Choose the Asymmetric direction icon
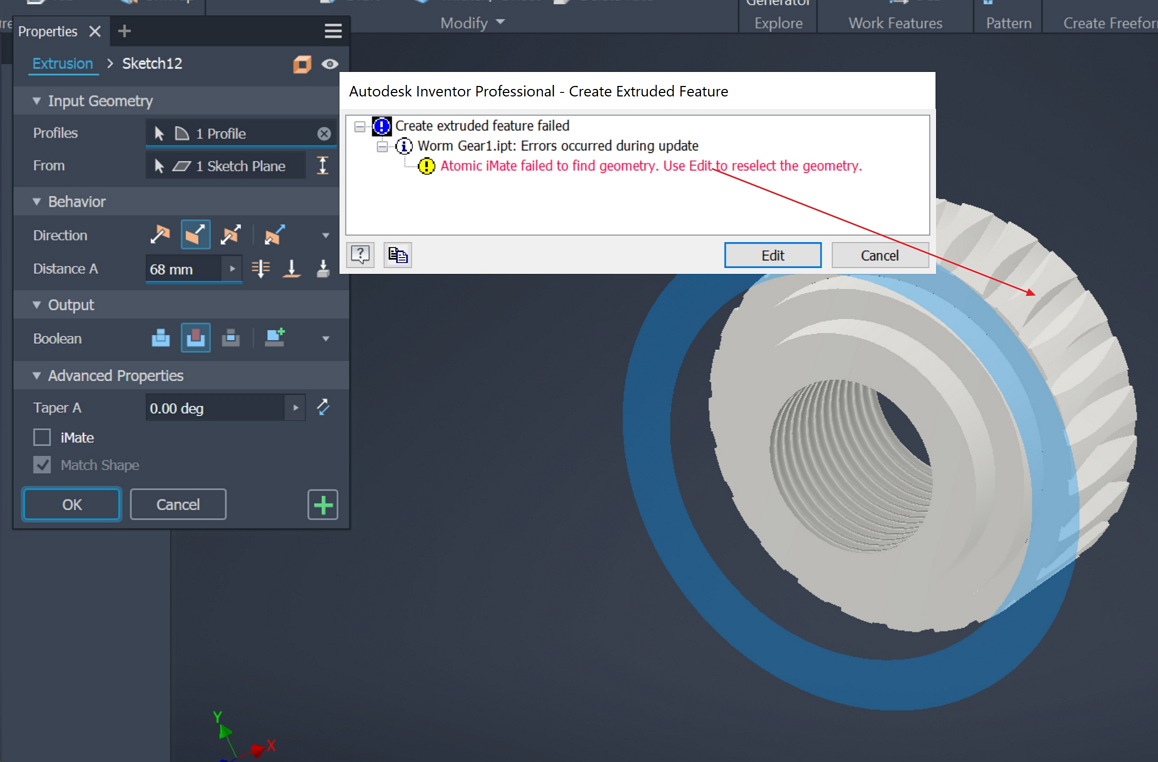The height and width of the screenshot is (762, 1158). (274, 235)
